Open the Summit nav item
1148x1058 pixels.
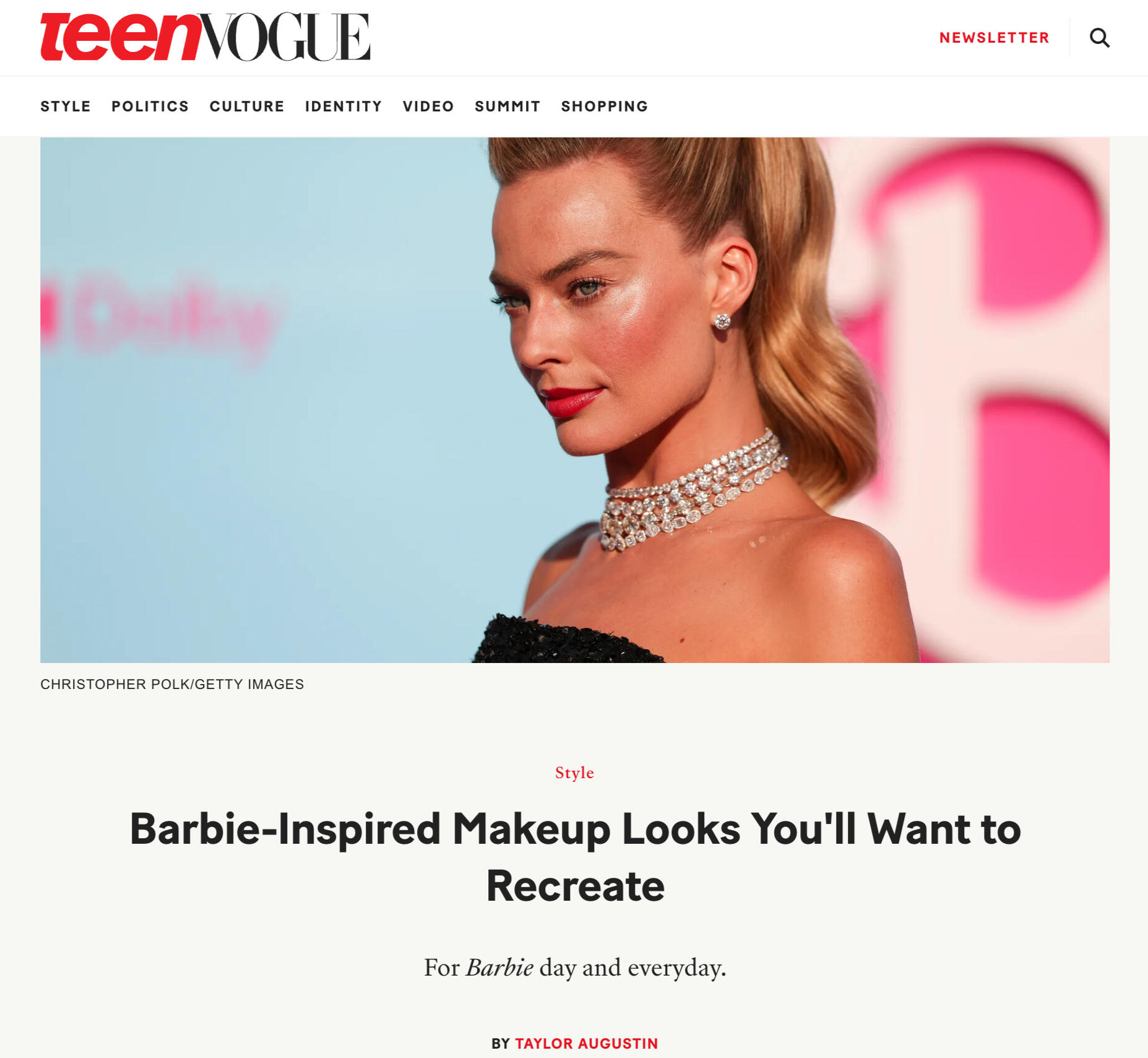click(507, 106)
